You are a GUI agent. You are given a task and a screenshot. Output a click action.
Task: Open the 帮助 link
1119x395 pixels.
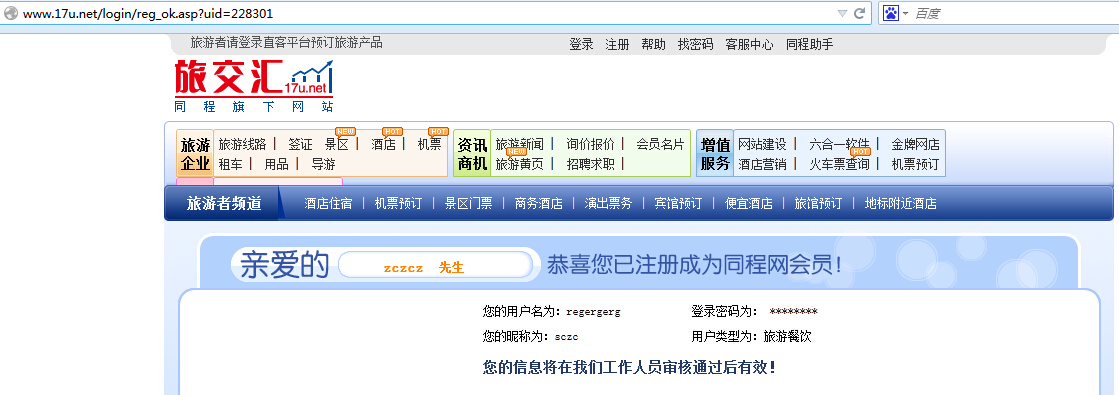coord(653,44)
